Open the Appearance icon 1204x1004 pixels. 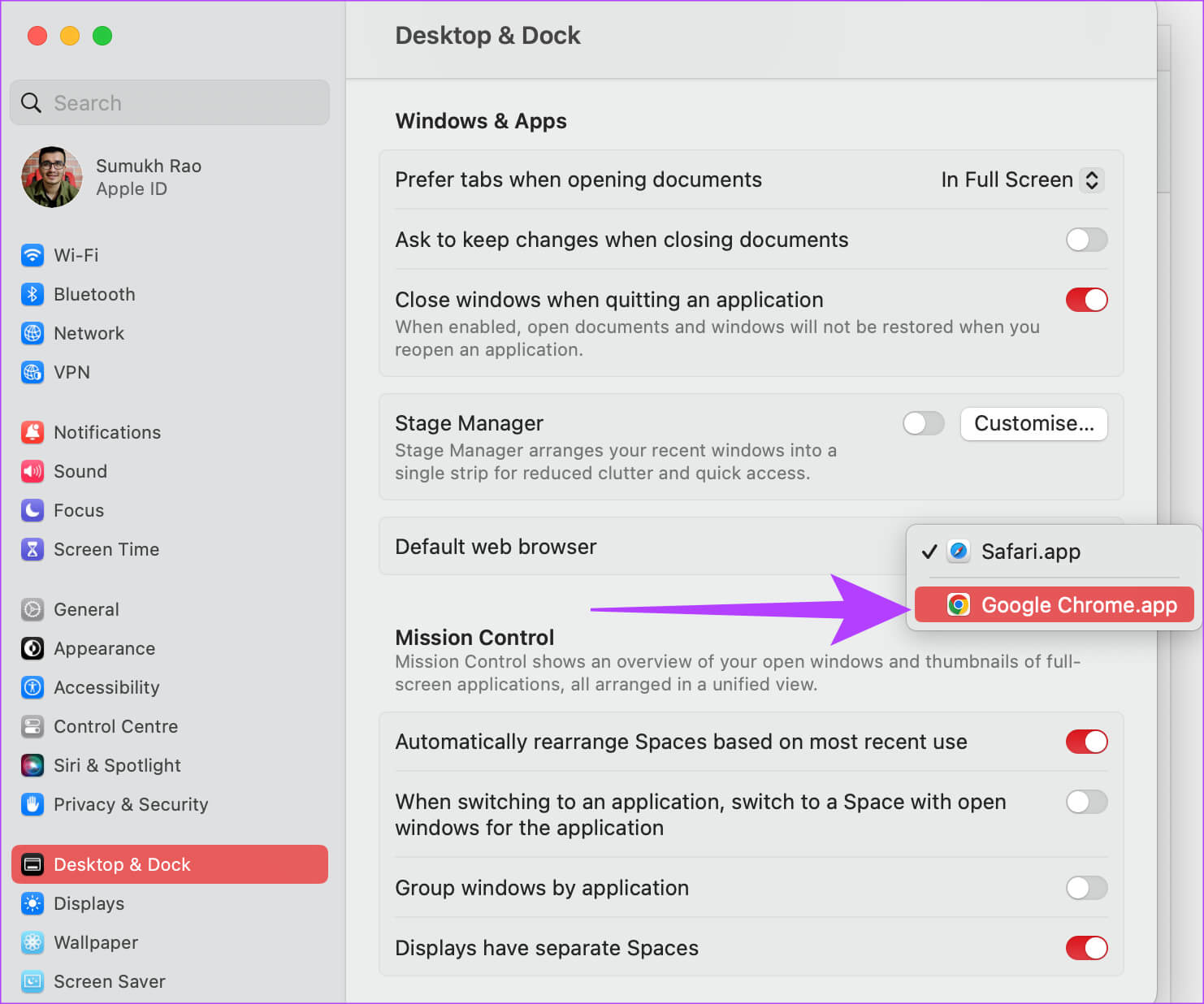pos(32,648)
